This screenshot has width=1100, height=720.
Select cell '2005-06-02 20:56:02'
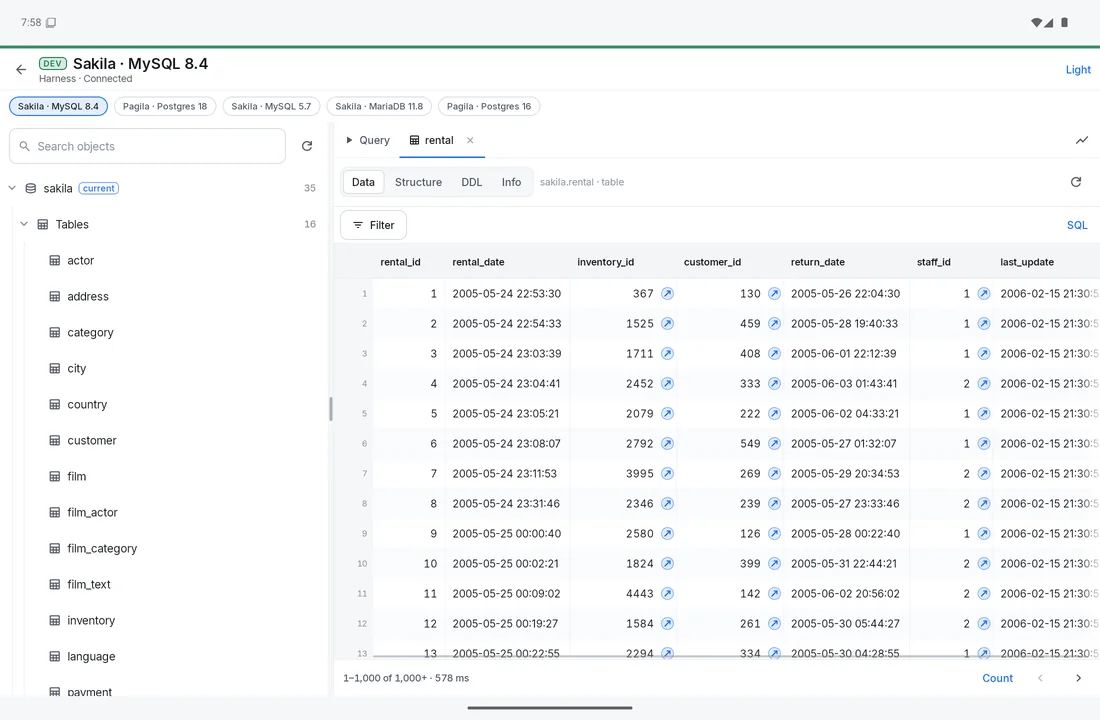(x=845, y=594)
